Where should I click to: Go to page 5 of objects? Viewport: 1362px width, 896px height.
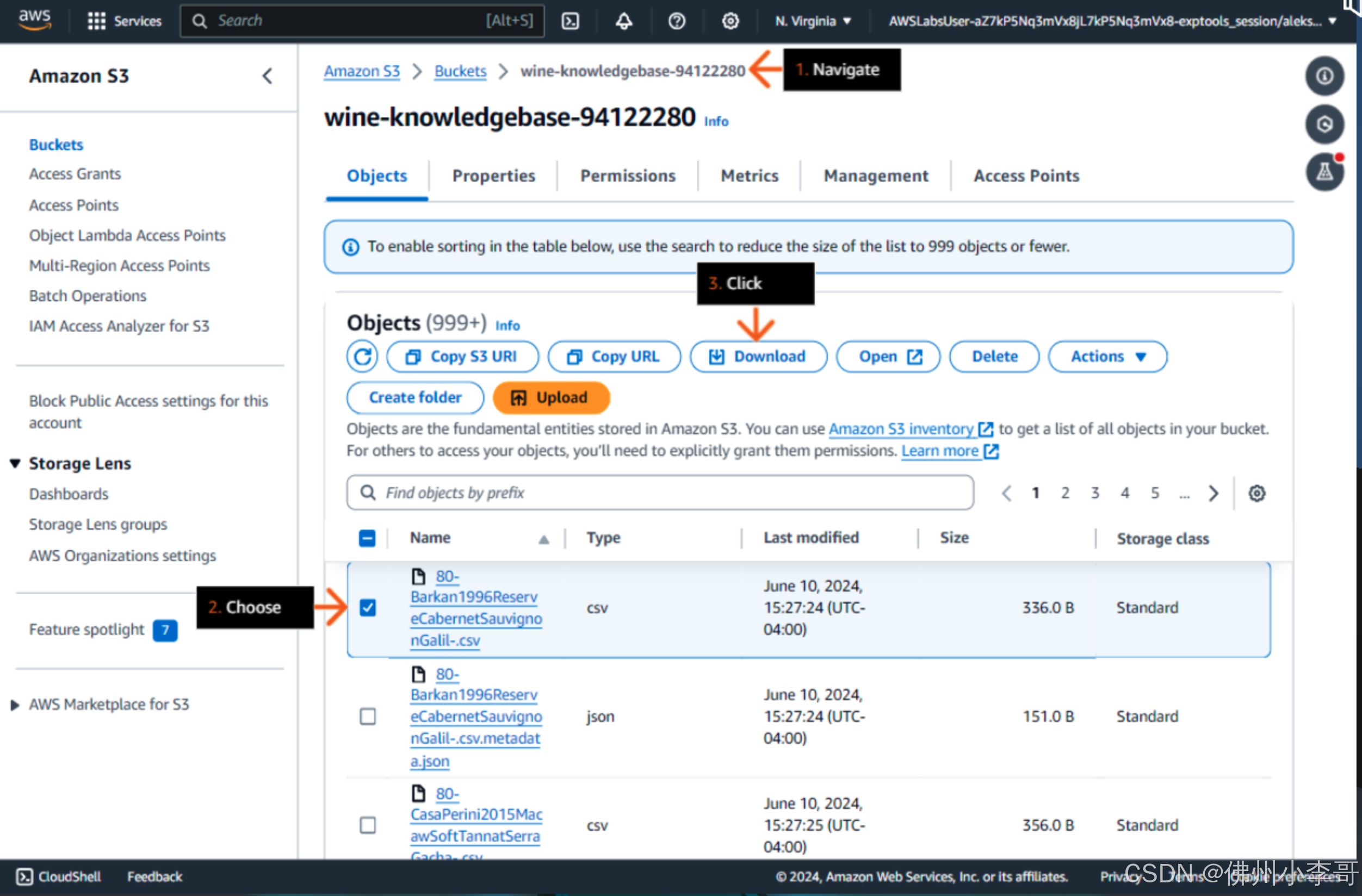coord(1154,493)
